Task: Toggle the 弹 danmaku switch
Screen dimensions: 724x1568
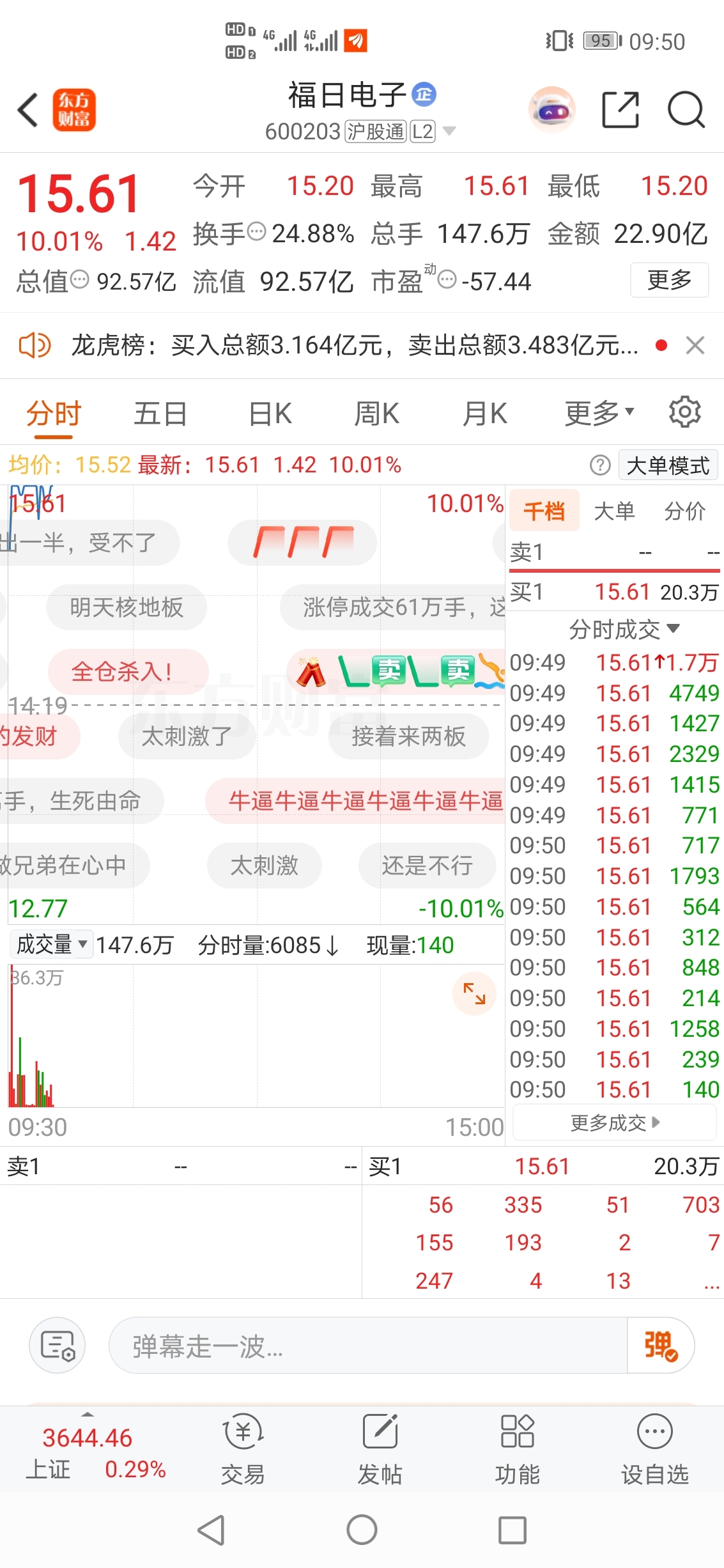Action: tap(661, 1346)
